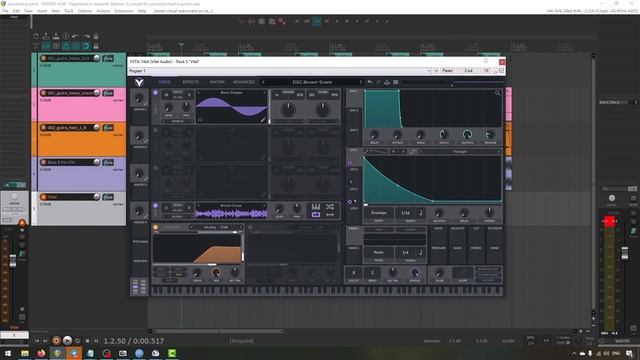640x360 pixels.
Task: Click the save preset icon in Vital
Action: point(387,82)
